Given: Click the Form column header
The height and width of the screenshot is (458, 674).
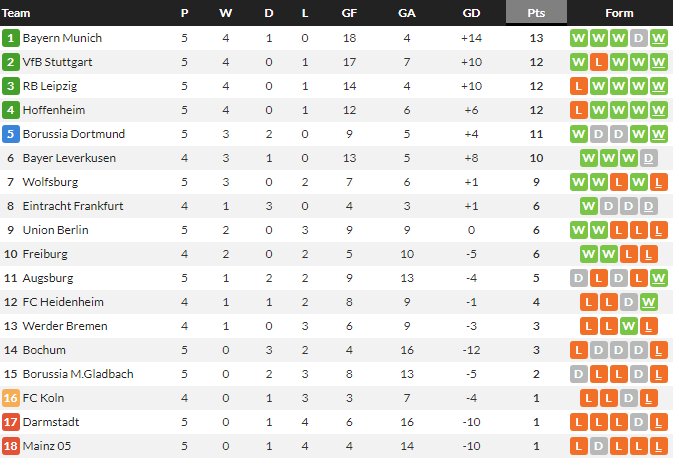Looking at the screenshot, I should pyautogui.click(x=619, y=13).
